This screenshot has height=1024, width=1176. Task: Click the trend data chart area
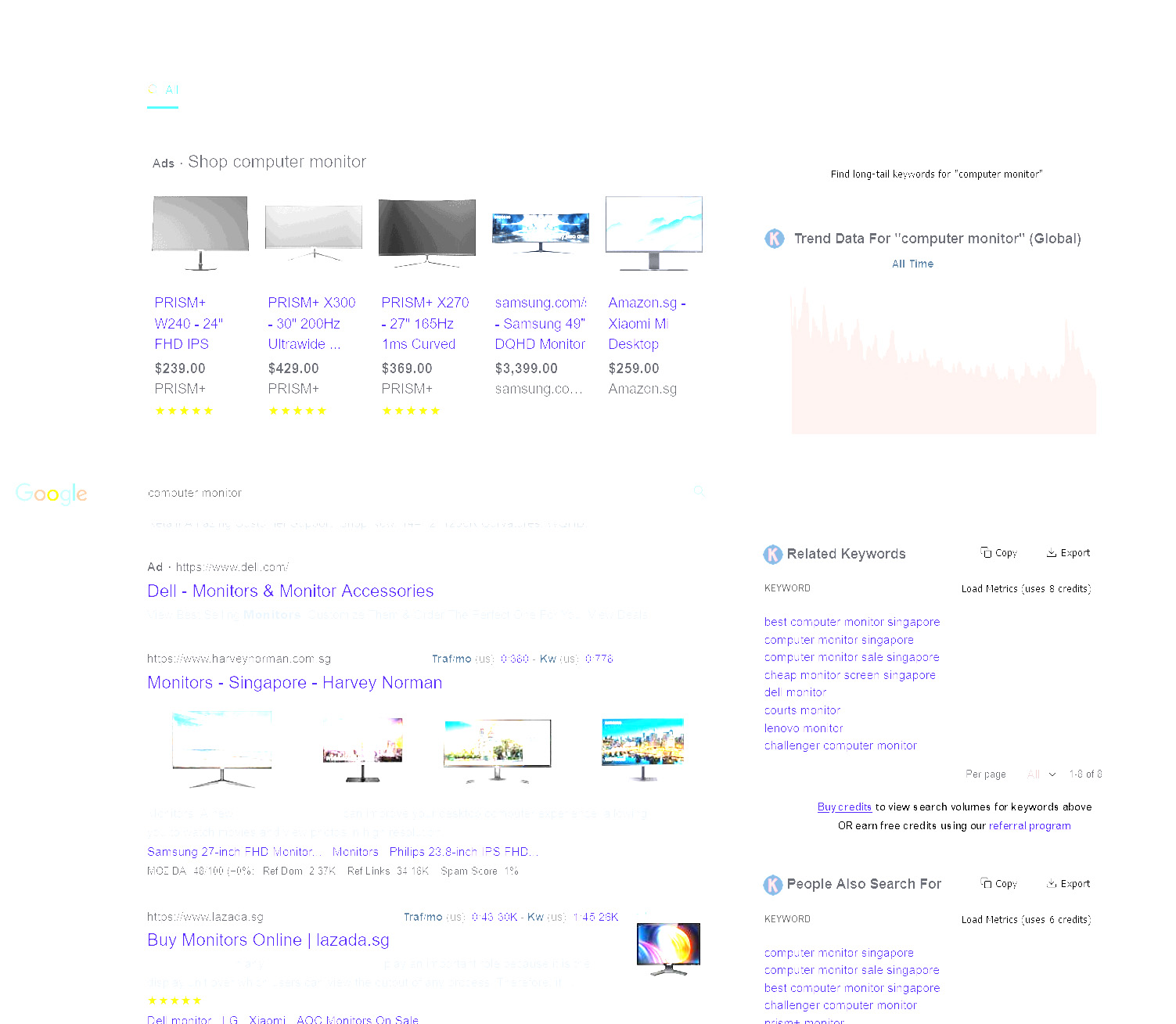click(944, 360)
